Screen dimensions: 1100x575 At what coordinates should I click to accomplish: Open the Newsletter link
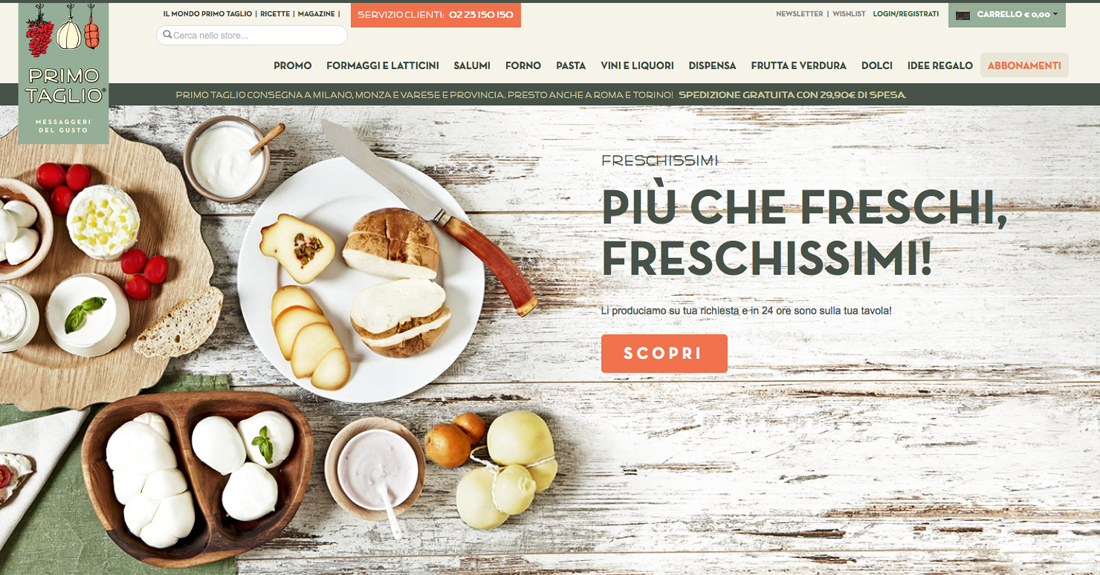[799, 14]
